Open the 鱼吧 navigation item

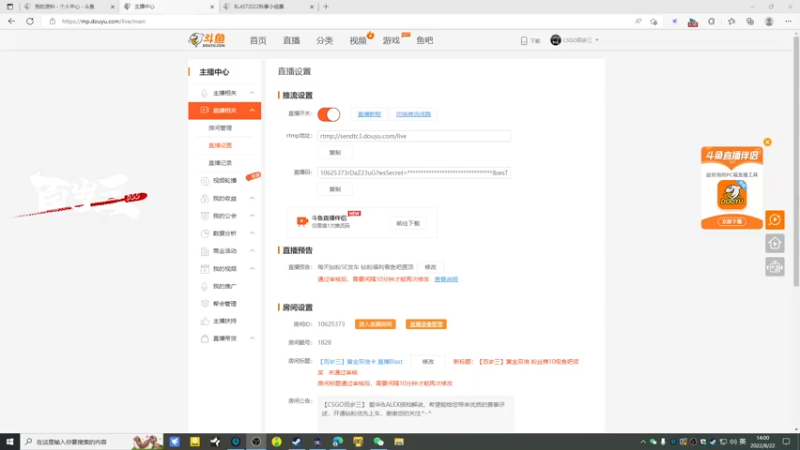(424, 40)
